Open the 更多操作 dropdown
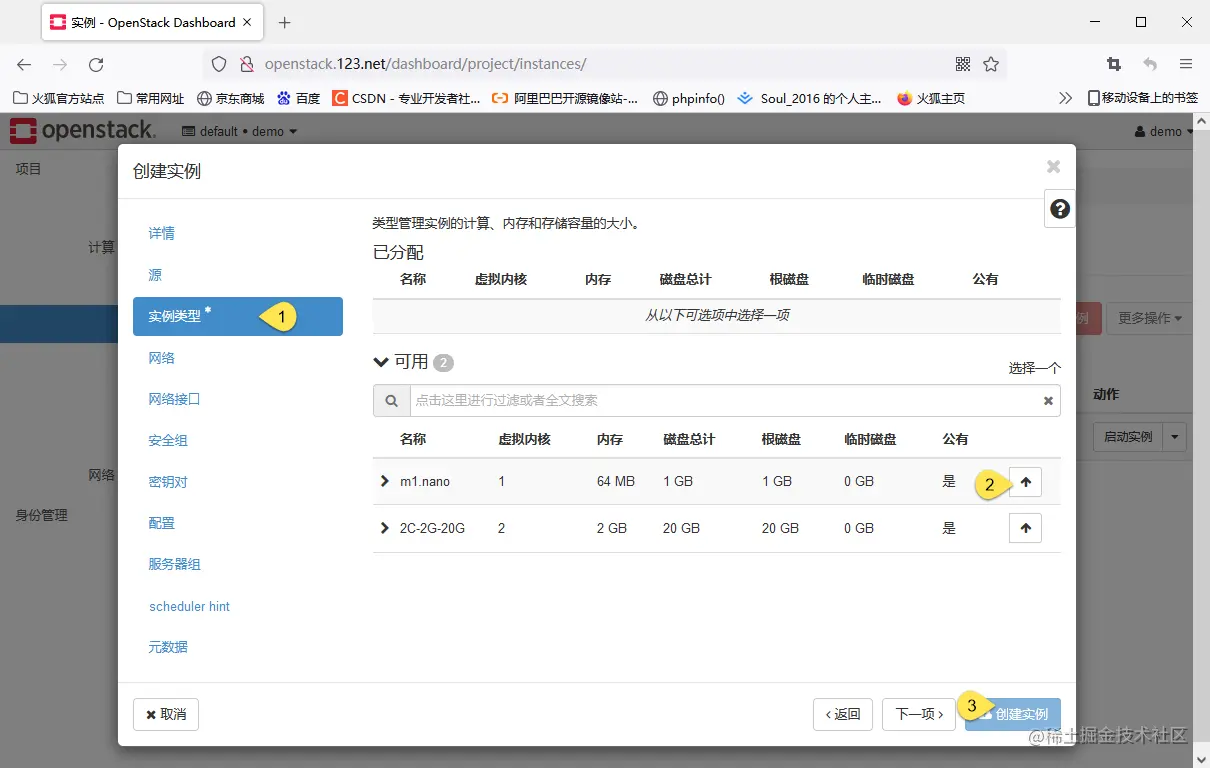This screenshot has width=1210, height=768. [x=1149, y=318]
